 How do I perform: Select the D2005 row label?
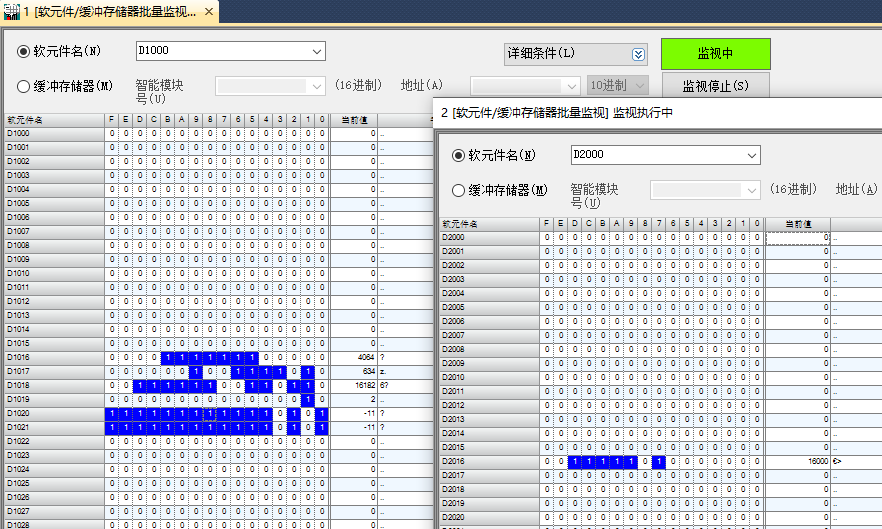point(489,308)
